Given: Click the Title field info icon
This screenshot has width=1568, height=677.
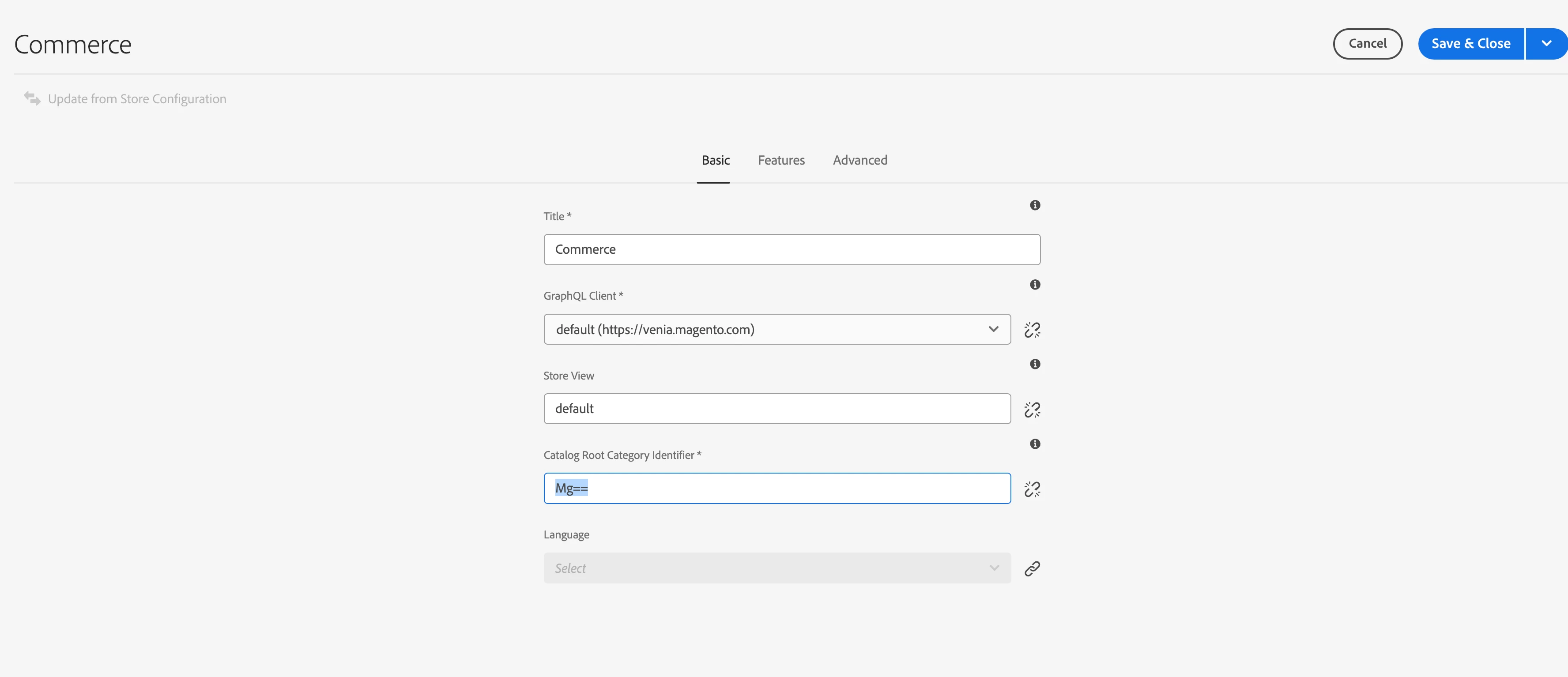Looking at the screenshot, I should (1035, 205).
